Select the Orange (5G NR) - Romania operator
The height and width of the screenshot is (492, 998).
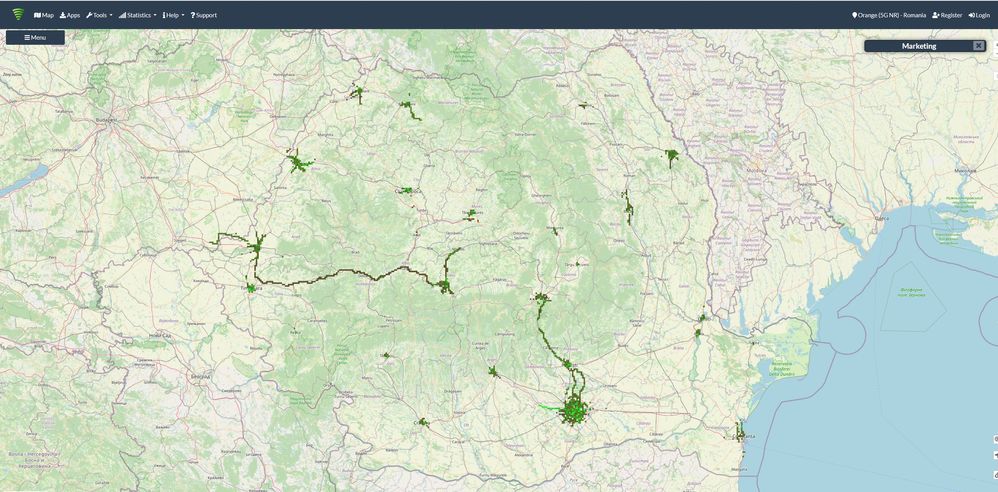(889, 15)
